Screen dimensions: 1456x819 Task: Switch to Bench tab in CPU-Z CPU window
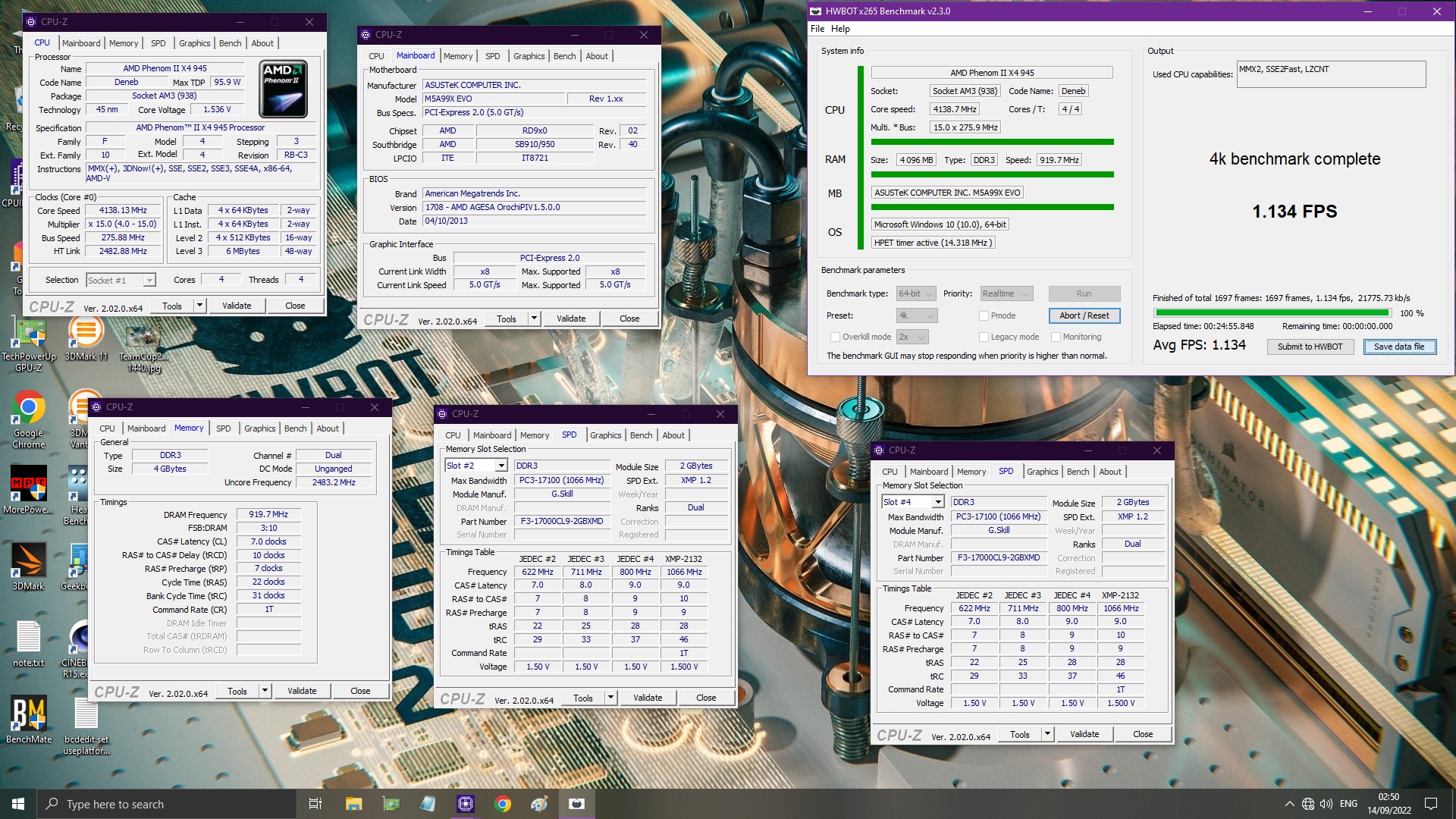pyautogui.click(x=230, y=43)
